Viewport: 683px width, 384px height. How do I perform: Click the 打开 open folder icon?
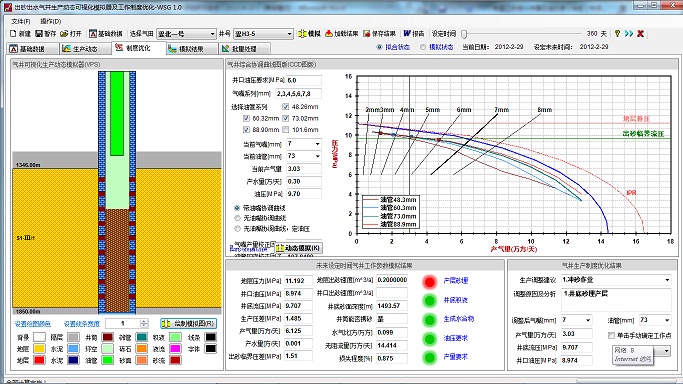pyautogui.click(x=64, y=34)
